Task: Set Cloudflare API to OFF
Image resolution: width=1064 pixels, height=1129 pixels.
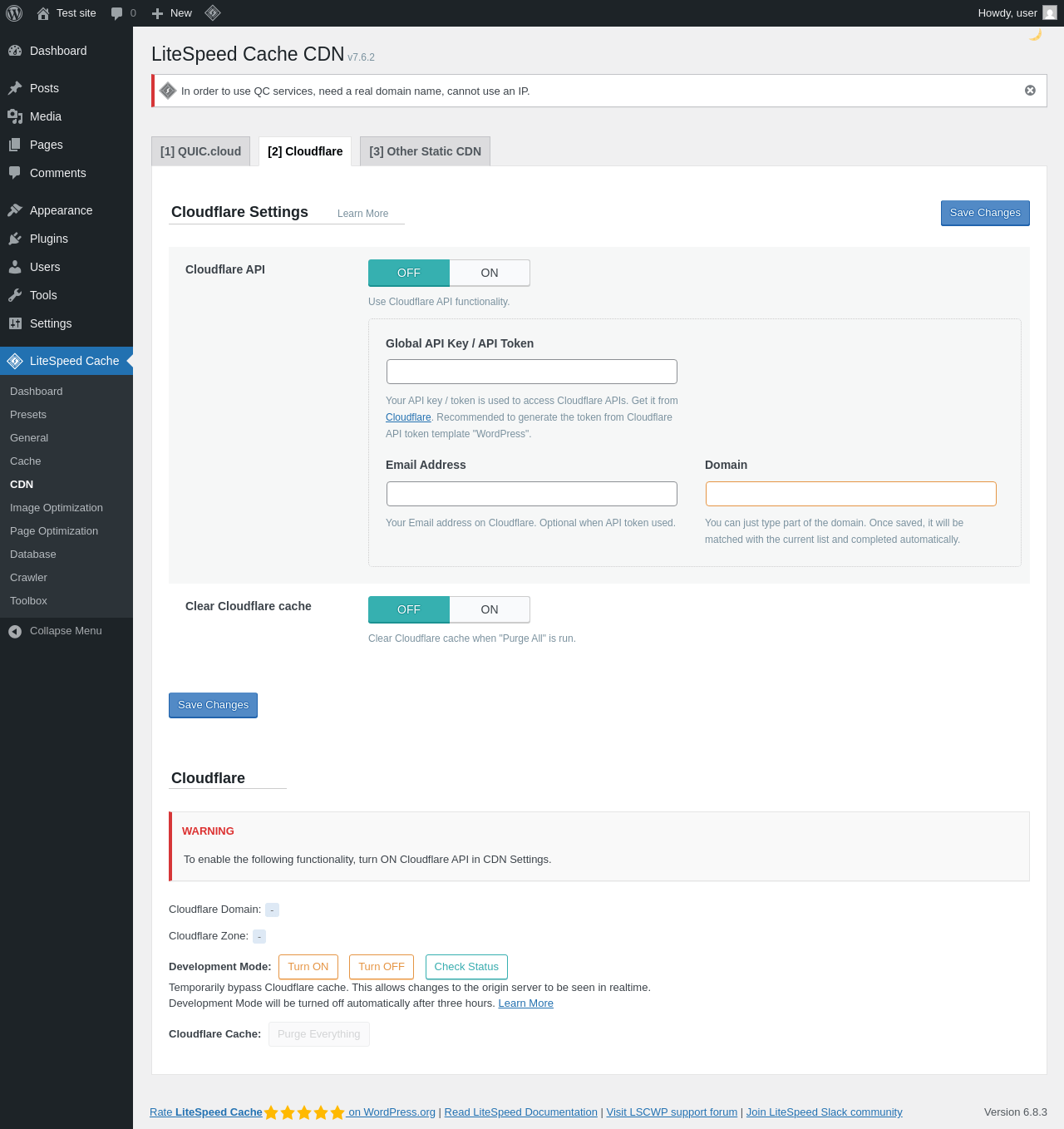Action: (409, 273)
